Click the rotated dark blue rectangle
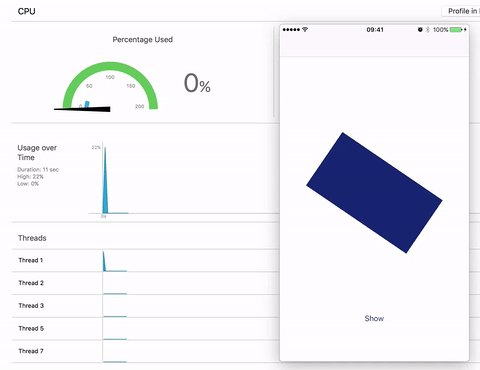 (x=374, y=193)
